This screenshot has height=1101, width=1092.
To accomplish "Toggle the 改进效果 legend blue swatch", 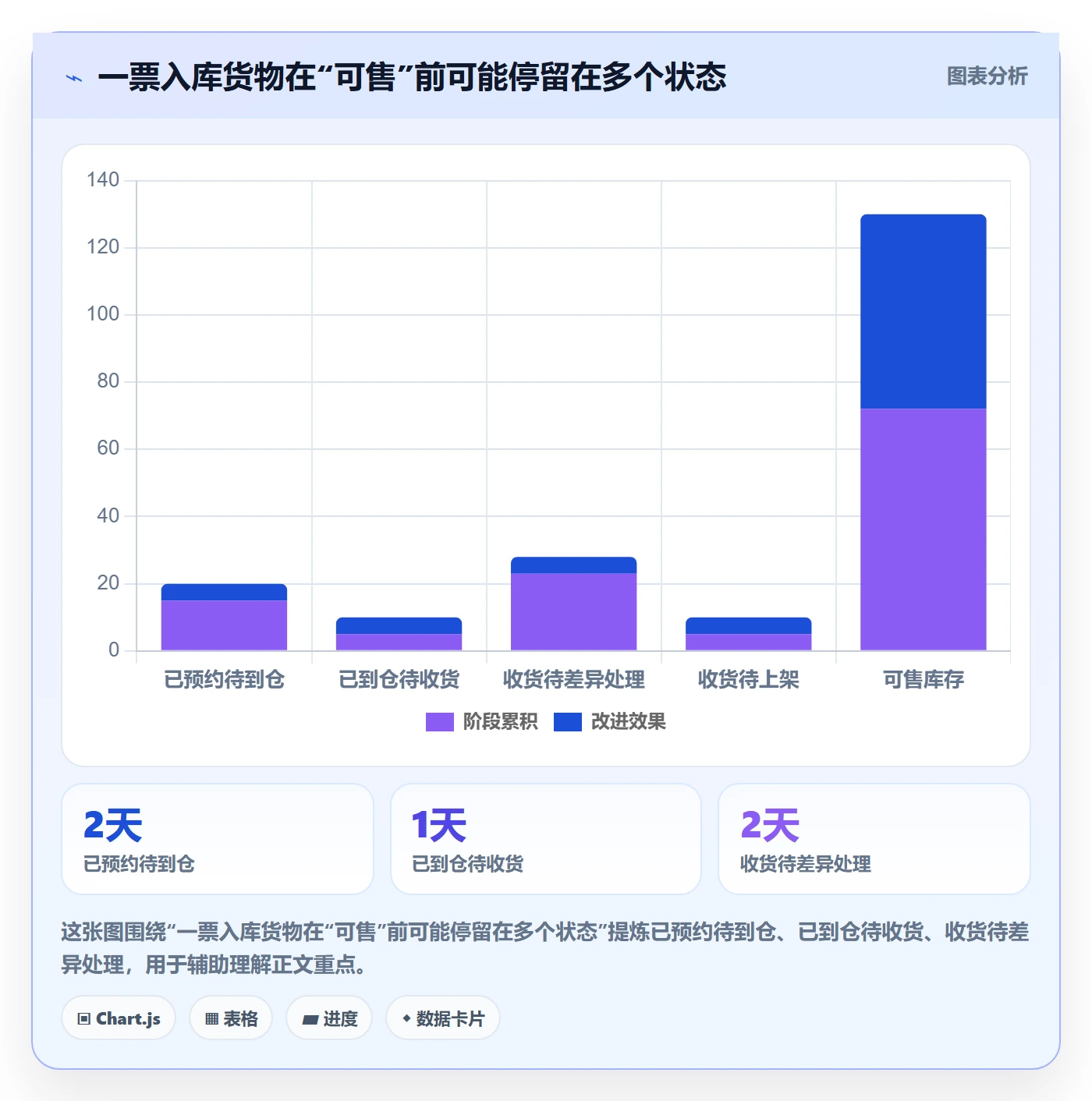I will coord(567,722).
